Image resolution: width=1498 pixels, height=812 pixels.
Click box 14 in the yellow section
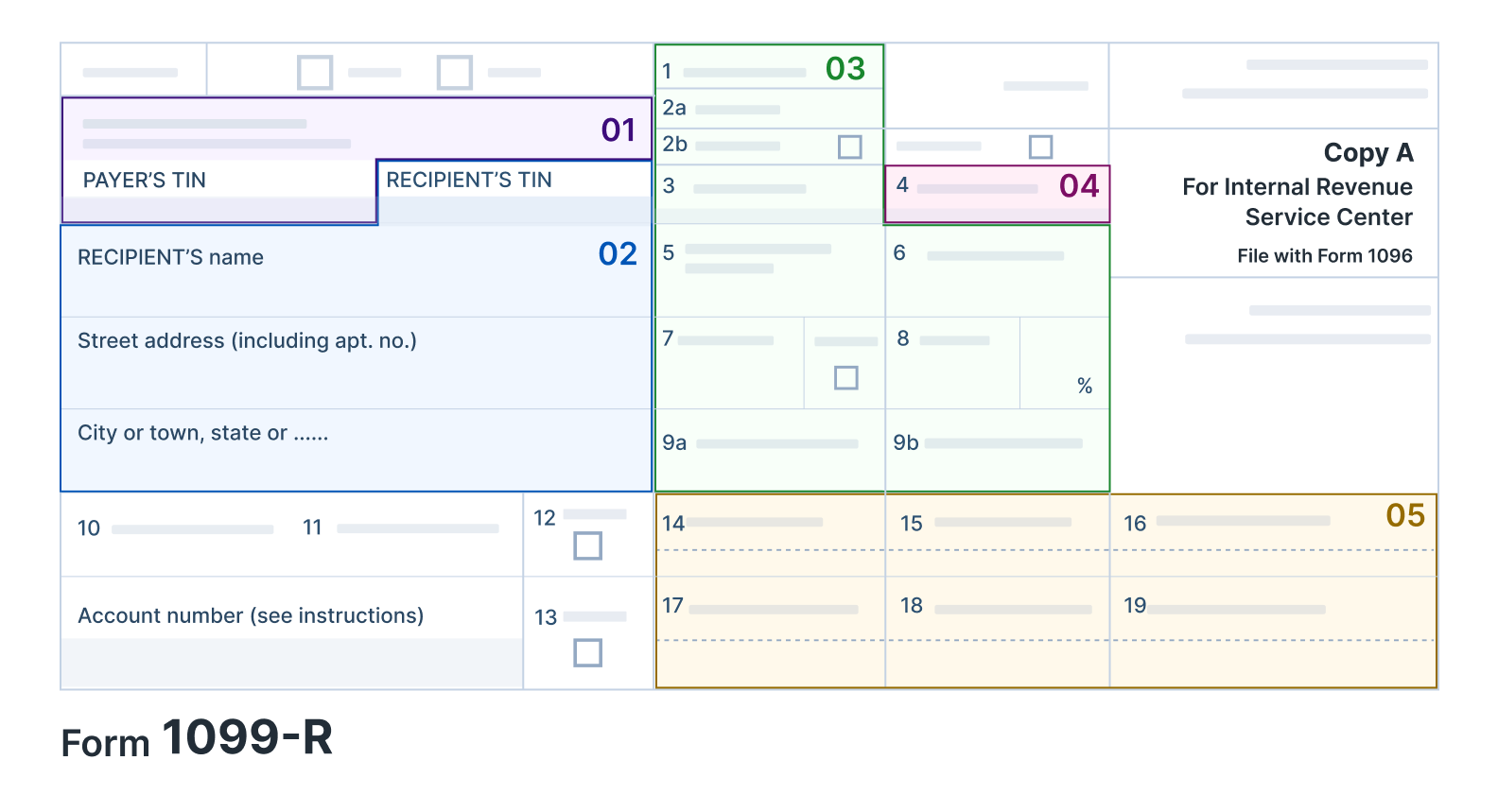point(771,534)
